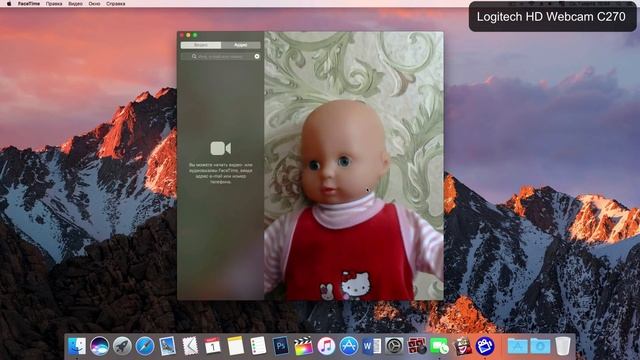Maximize the FaceTime window with green button
This screenshot has width=640, height=360.
[x=195, y=36]
